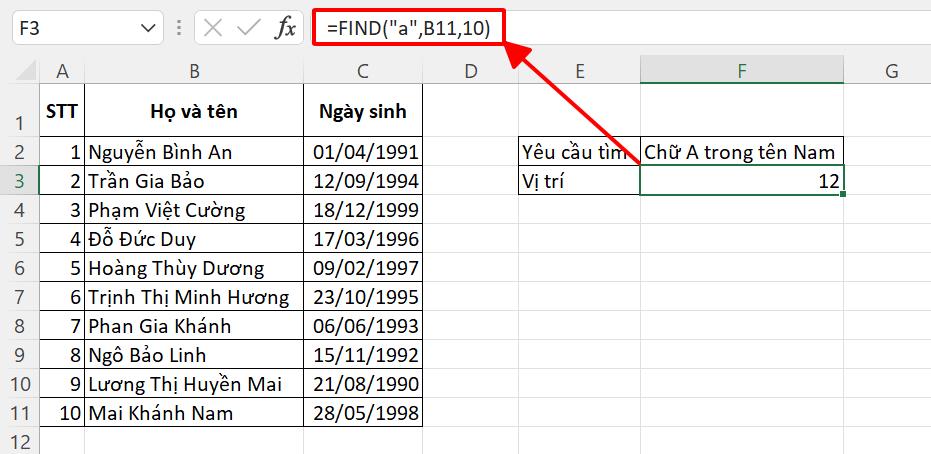Click birth date 06/06/1993
931x454 pixels.
tap(363, 326)
